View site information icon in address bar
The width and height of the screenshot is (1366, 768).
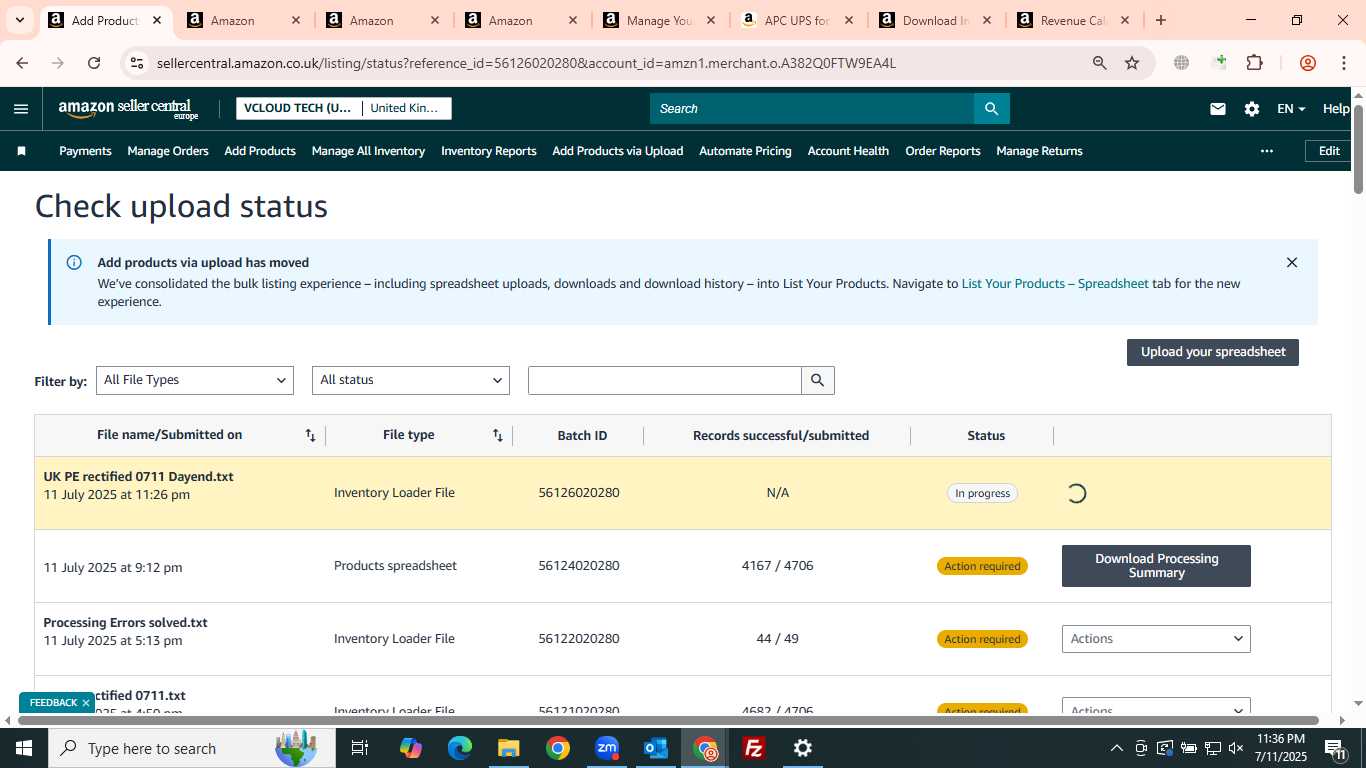[137, 63]
